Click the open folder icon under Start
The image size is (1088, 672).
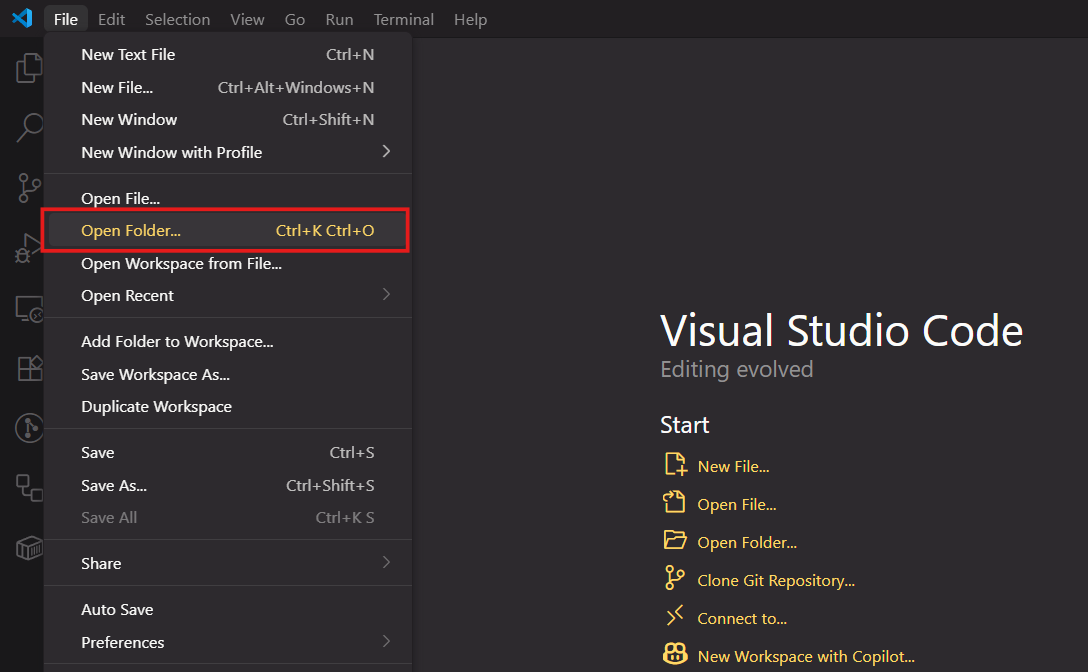675,539
